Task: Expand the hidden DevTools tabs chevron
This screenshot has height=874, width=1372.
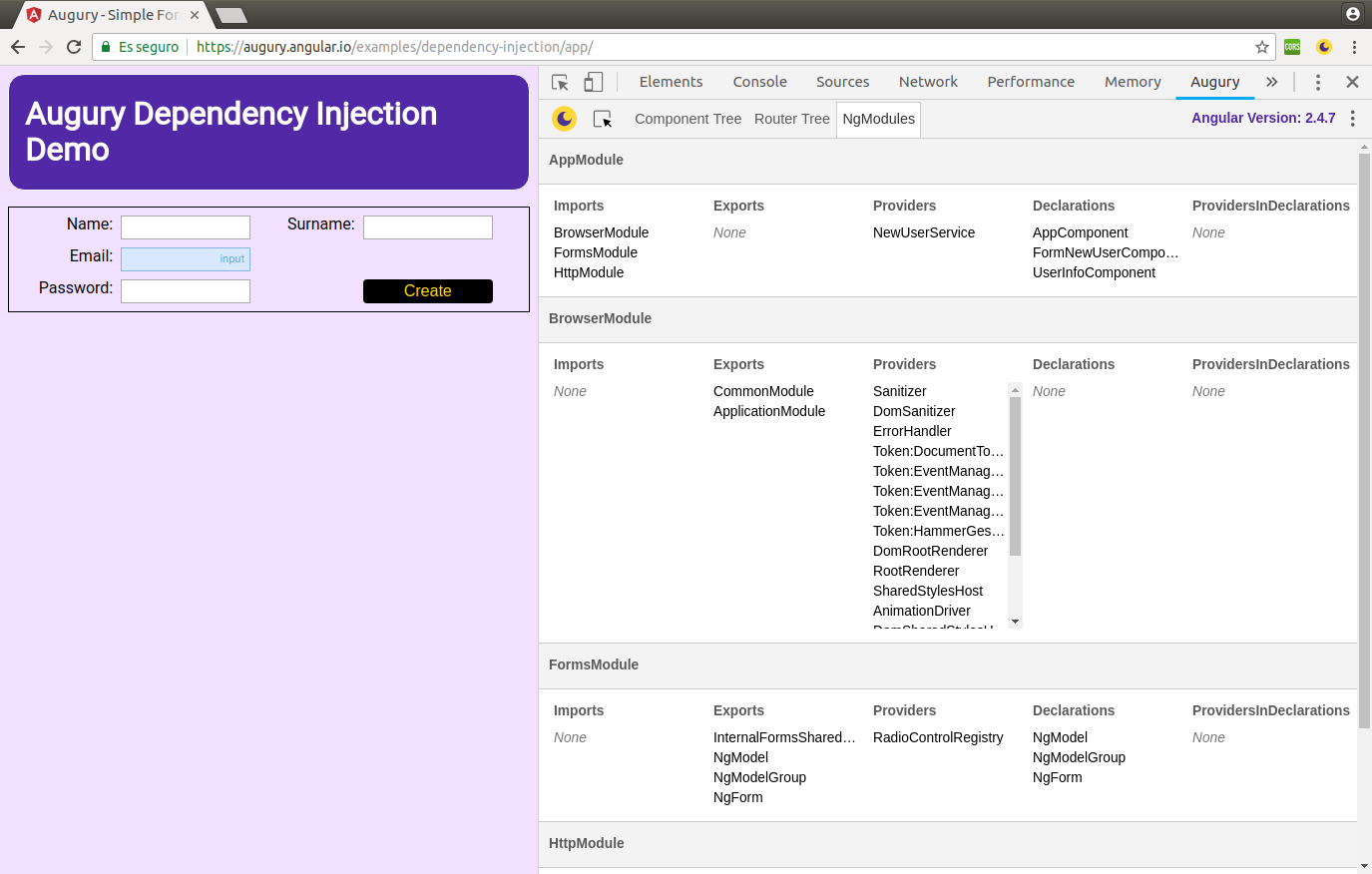Action: click(x=1271, y=83)
